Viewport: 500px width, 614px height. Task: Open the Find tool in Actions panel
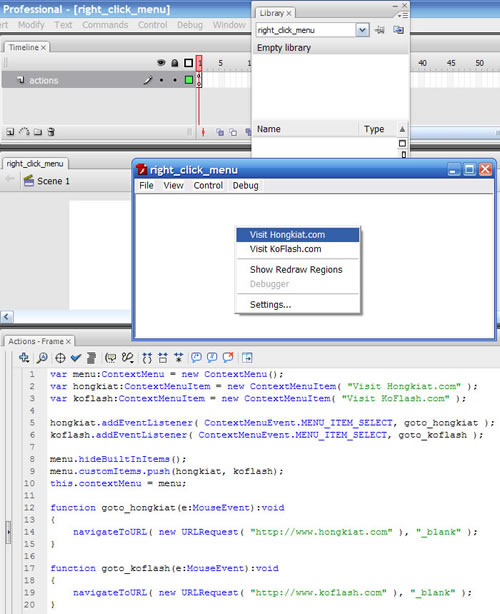tap(42, 357)
